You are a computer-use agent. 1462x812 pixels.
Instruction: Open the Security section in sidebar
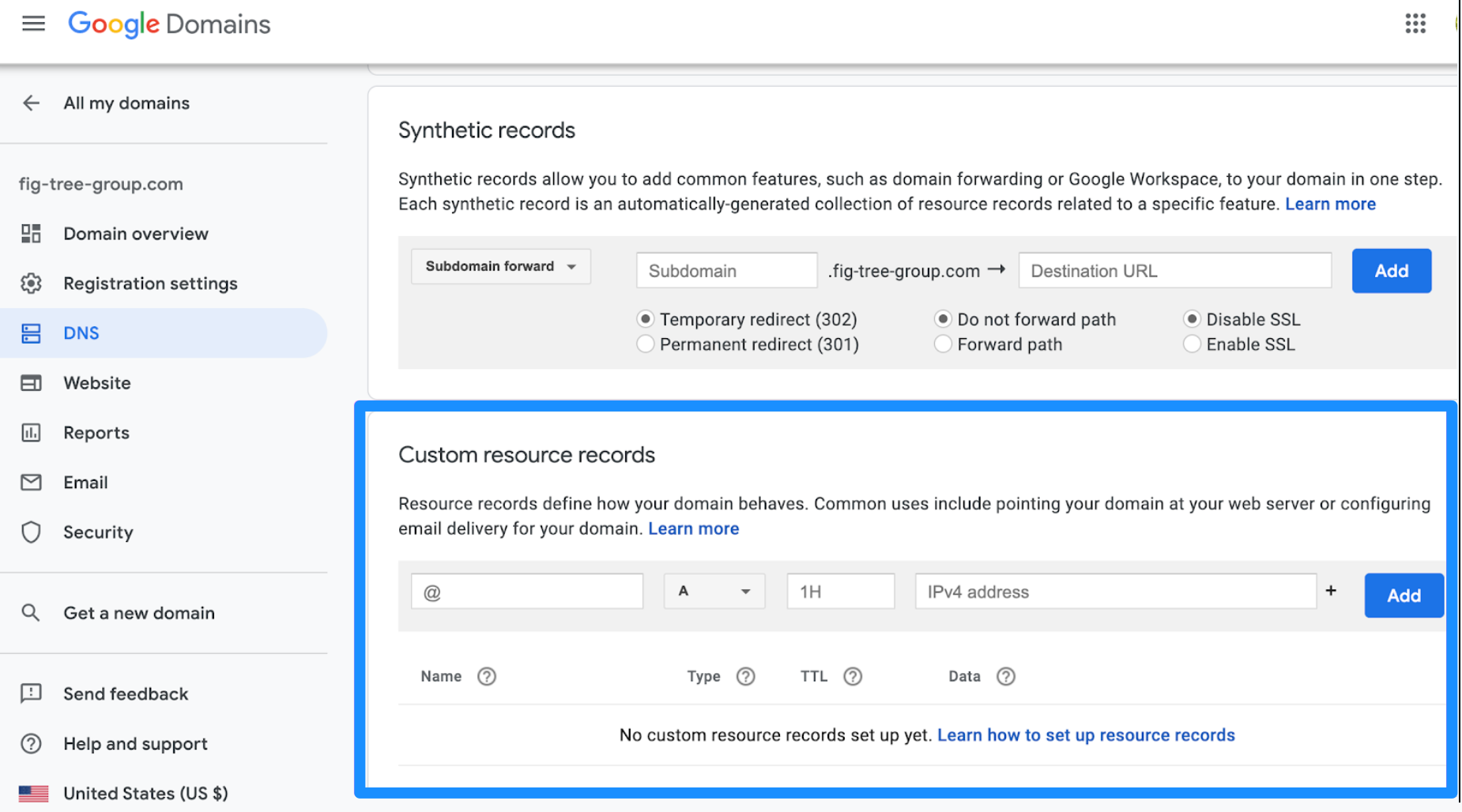click(98, 532)
